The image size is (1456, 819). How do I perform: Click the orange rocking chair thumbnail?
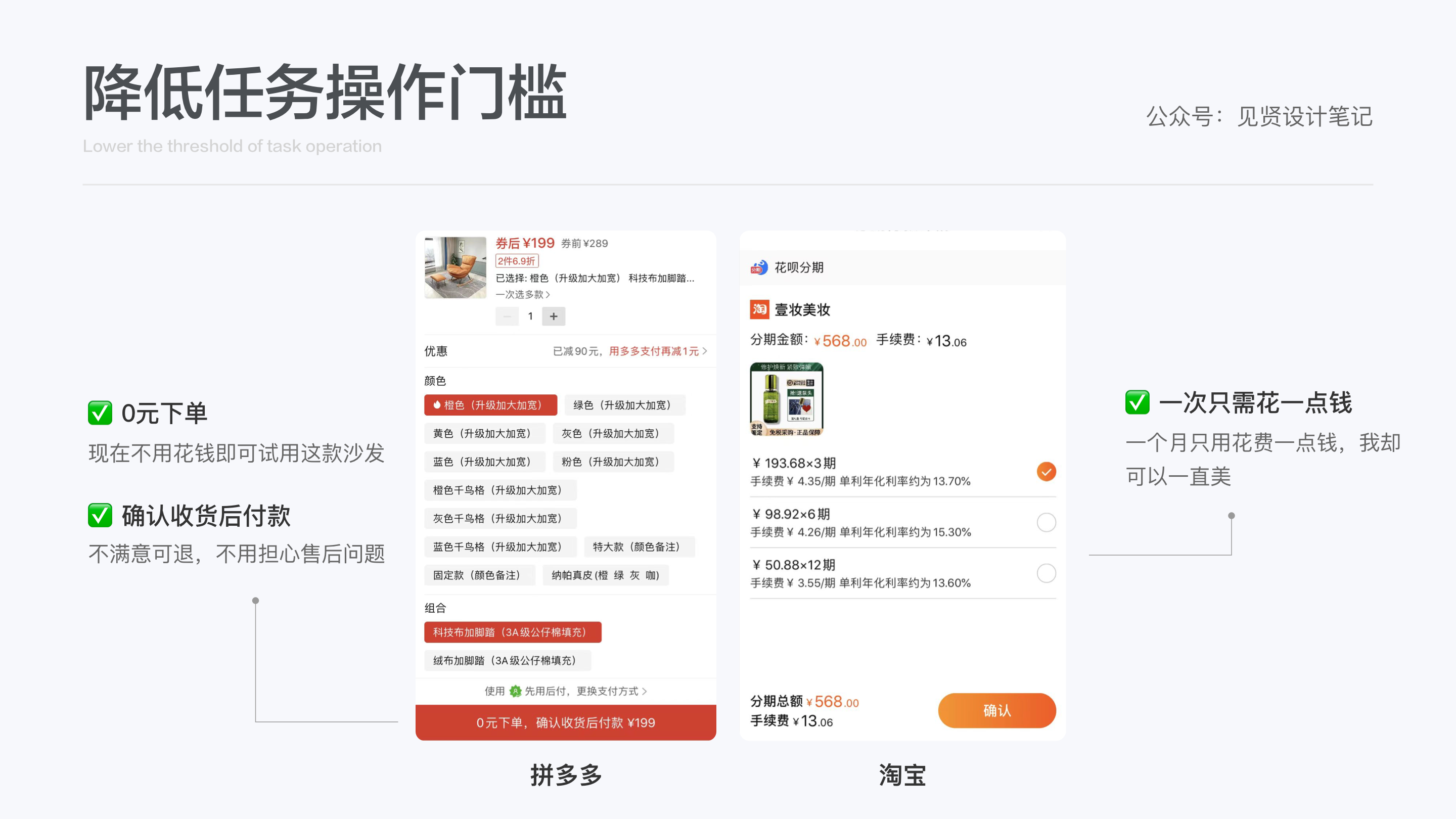(x=455, y=267)
